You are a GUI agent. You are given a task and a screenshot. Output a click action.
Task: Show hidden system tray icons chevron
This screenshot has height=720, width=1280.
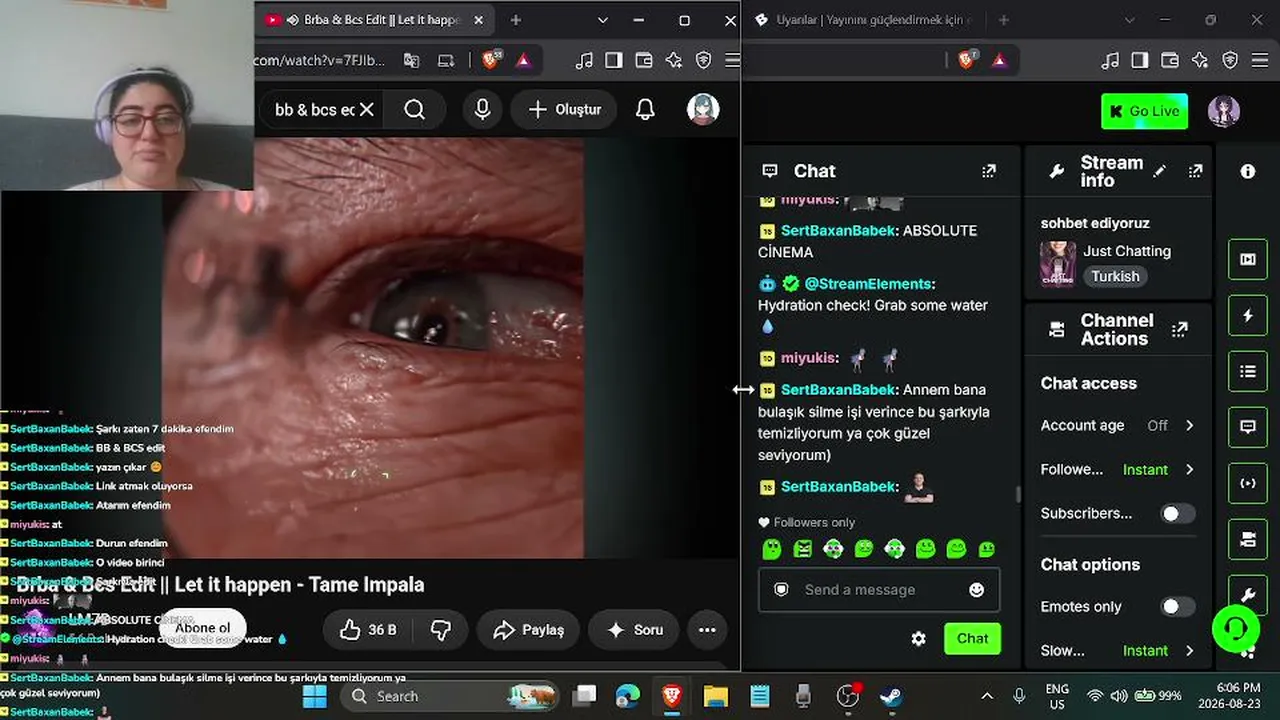[x=987, y=696]
